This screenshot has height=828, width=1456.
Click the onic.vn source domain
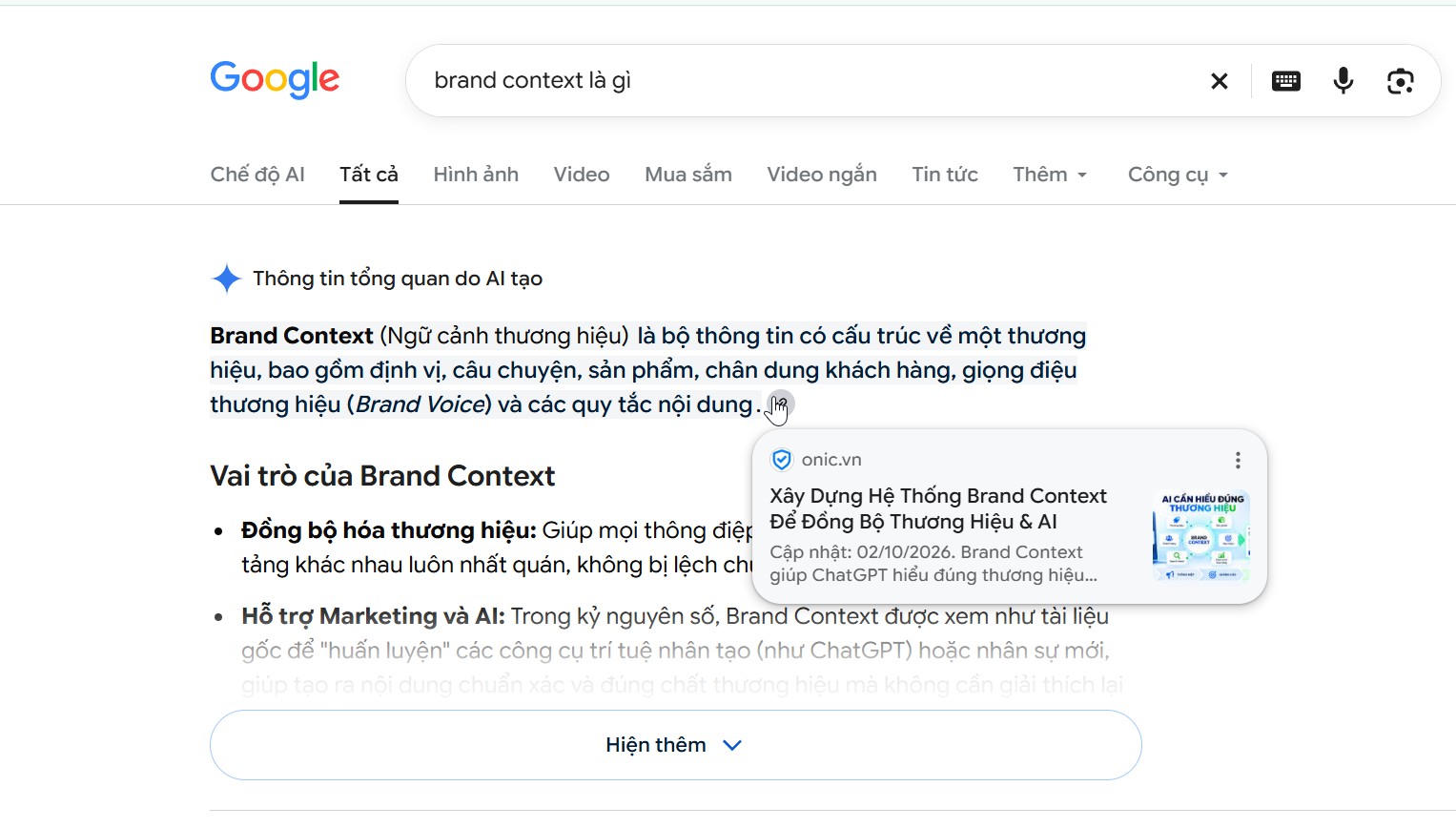click(x=831, y=460)
